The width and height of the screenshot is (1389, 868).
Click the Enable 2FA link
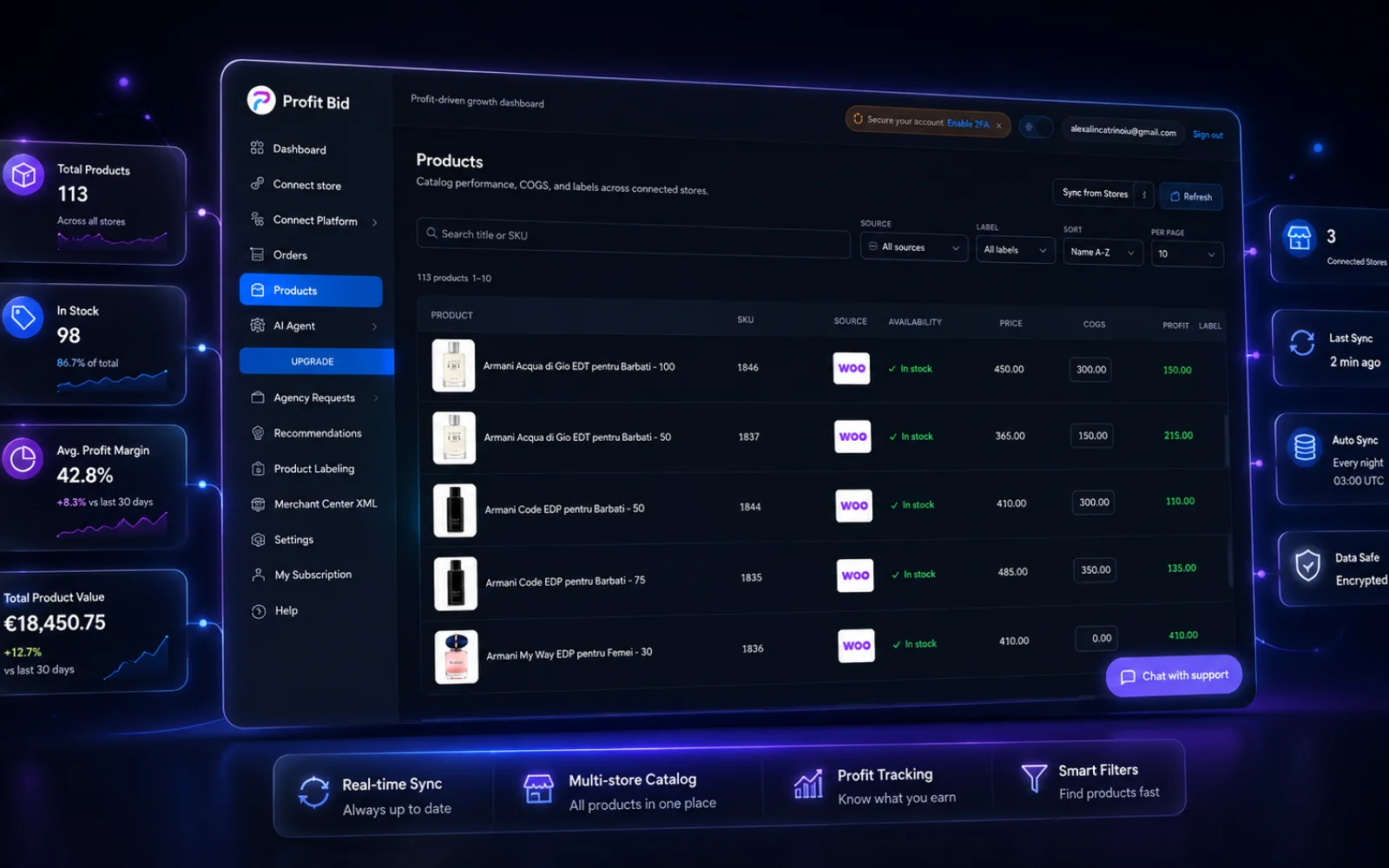point(968,123)
